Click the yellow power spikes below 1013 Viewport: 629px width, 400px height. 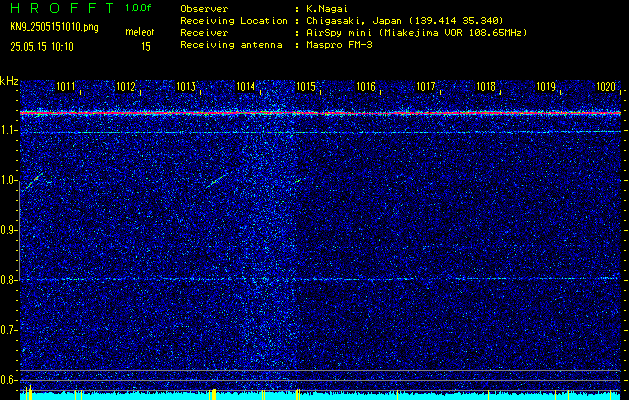click(213, 394)
